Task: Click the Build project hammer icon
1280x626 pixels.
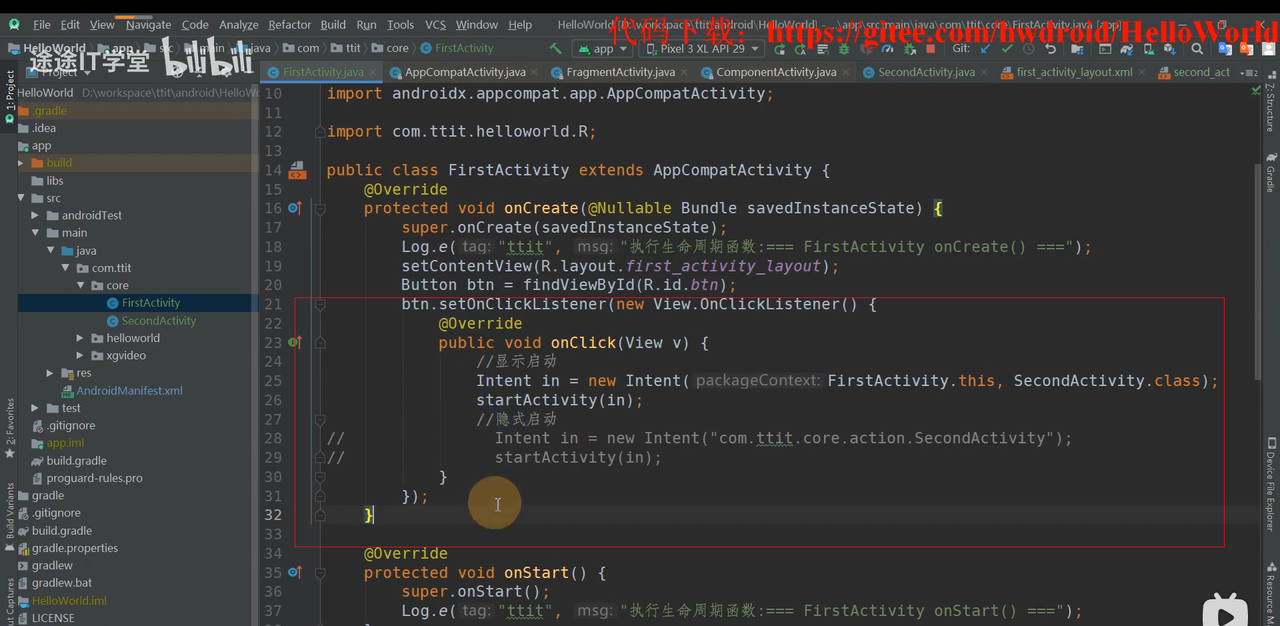Action: click(556, 48)
